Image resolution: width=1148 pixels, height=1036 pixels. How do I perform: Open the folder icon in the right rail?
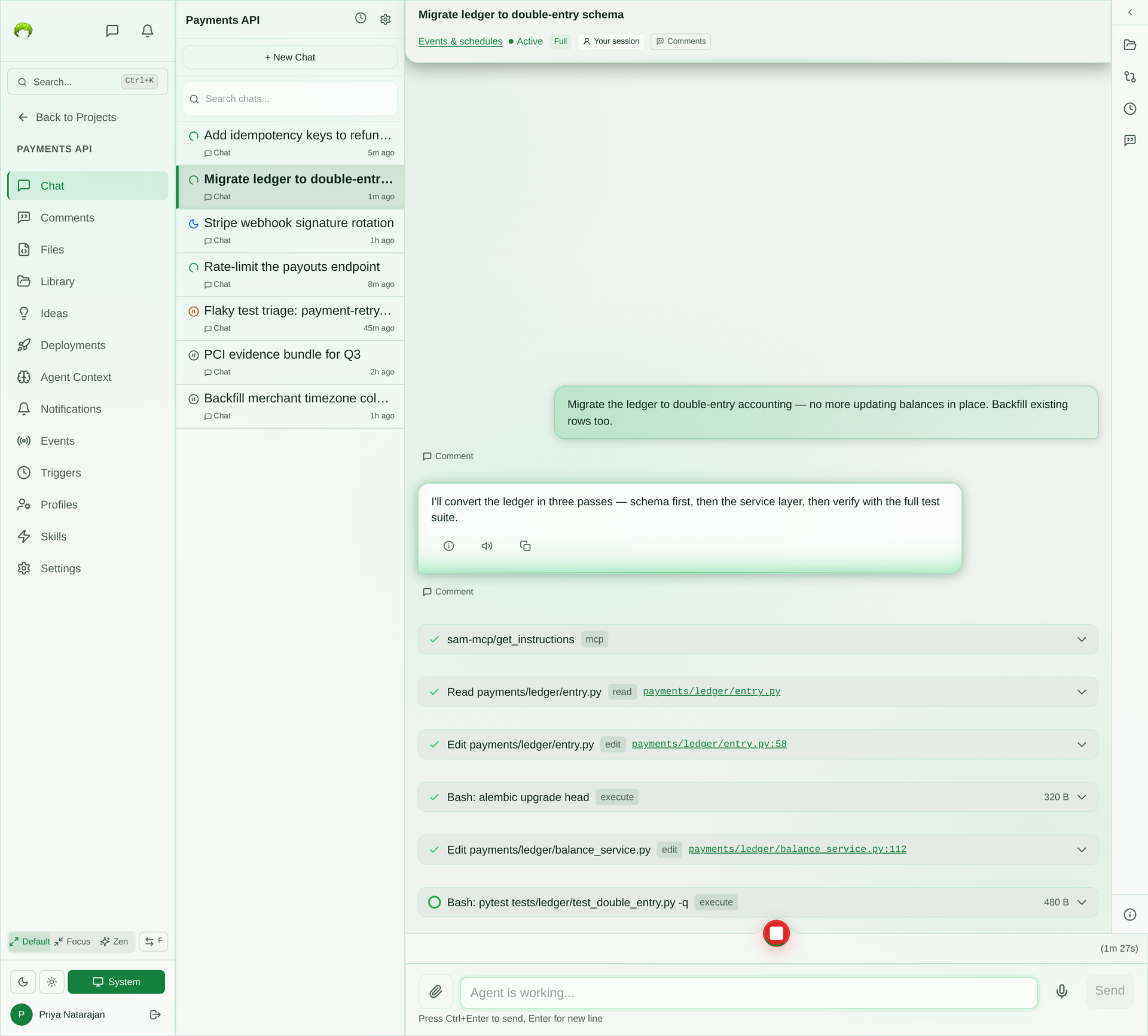1130,45
